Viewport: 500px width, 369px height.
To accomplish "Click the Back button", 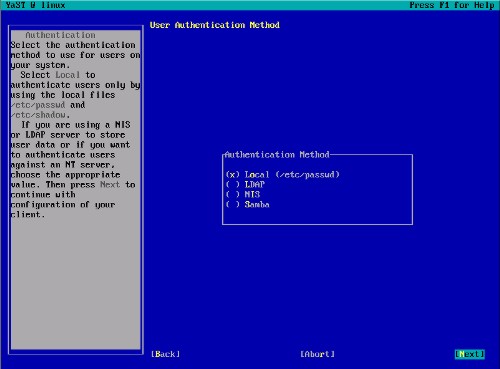I will click(x=165, y=354).
